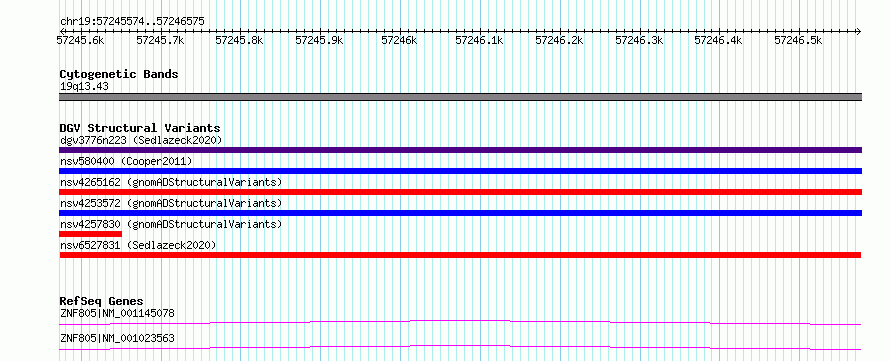Viewport: 890px width, 361px height.
Task: Open variant label nsv6527831 (Sedlazeck2020)
Action: 138,245
